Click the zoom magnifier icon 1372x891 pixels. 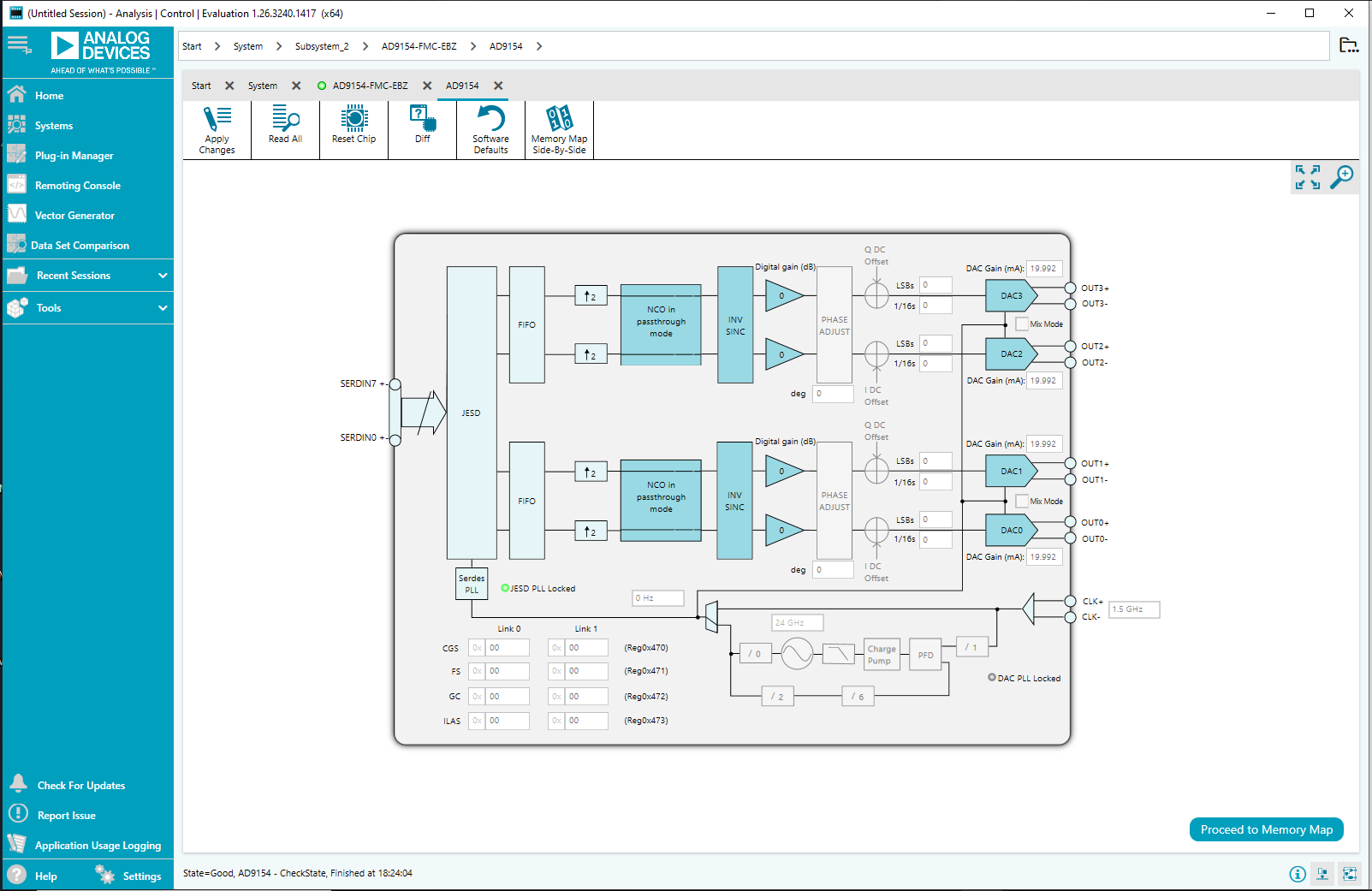pyautogui.click(x=1341, y=177)
